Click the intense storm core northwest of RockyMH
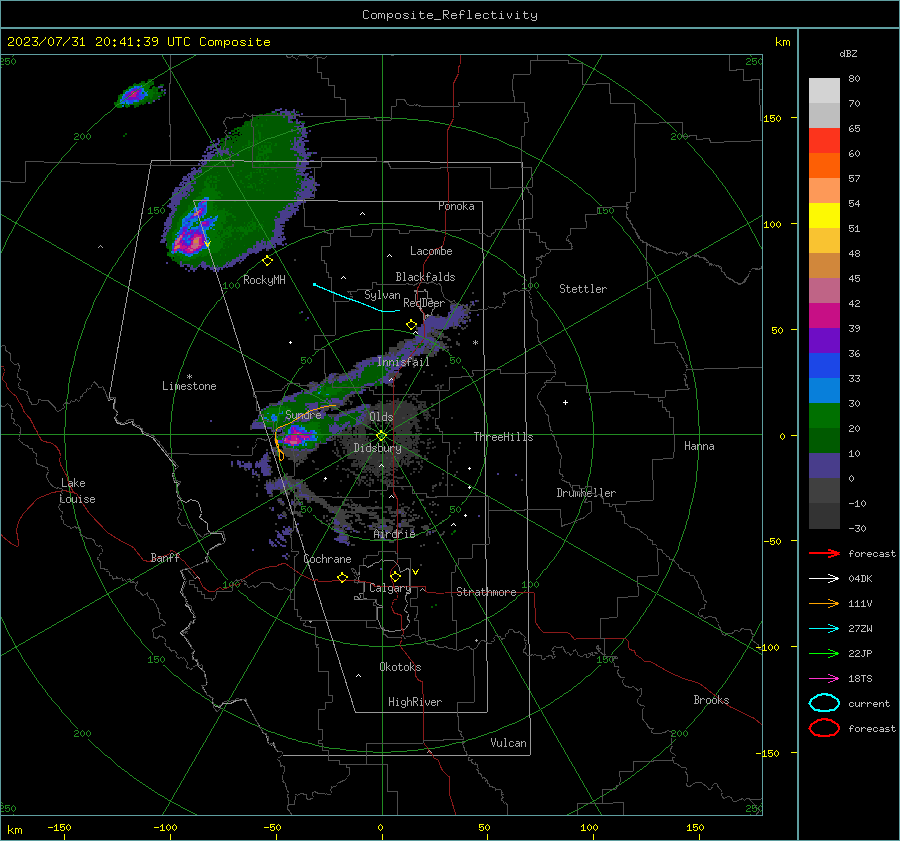 coord(191,241)
